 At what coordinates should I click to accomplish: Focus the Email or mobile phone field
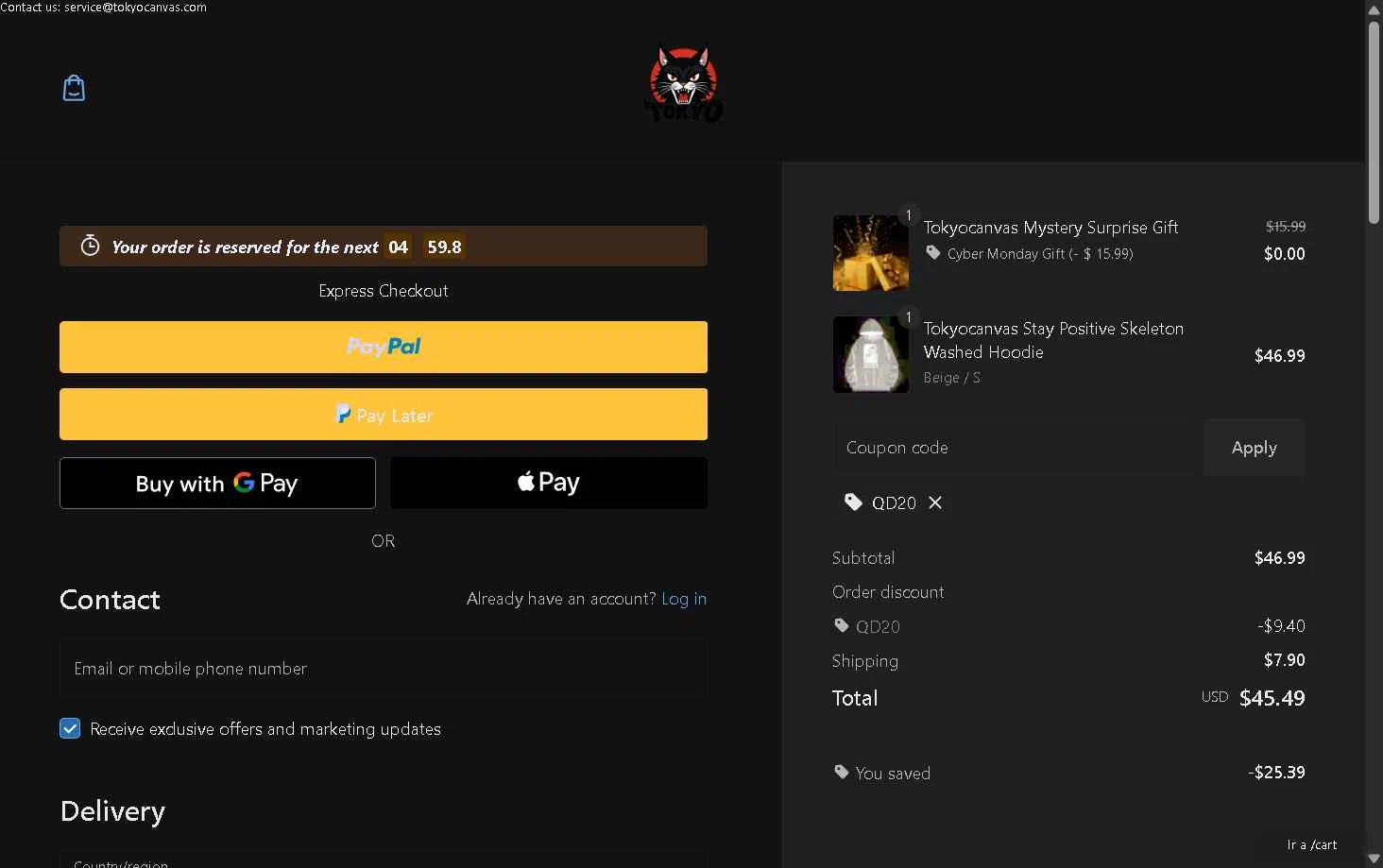click(x=384, y=669)
